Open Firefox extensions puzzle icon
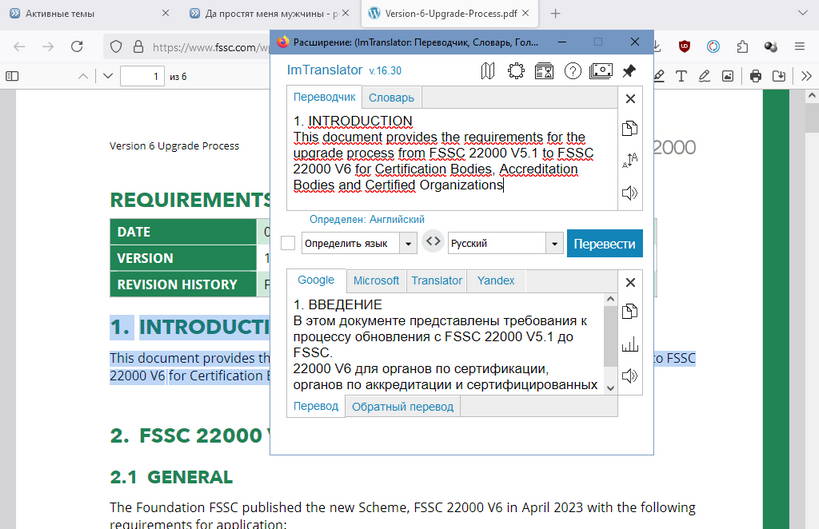 742,47
